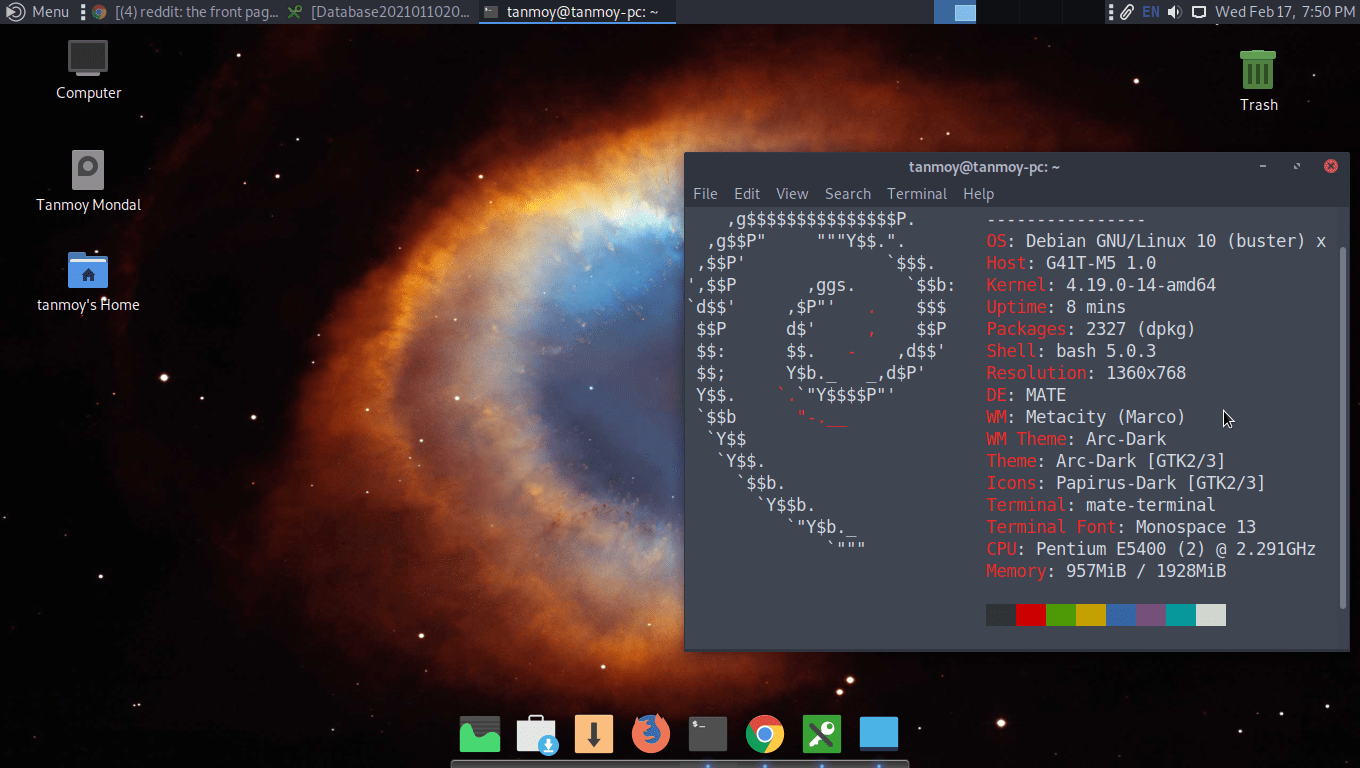The height and width of the screenshot is (768, 1360).
Task: Switch keyboard layout via EN indicator
Action: [1151, 12]
